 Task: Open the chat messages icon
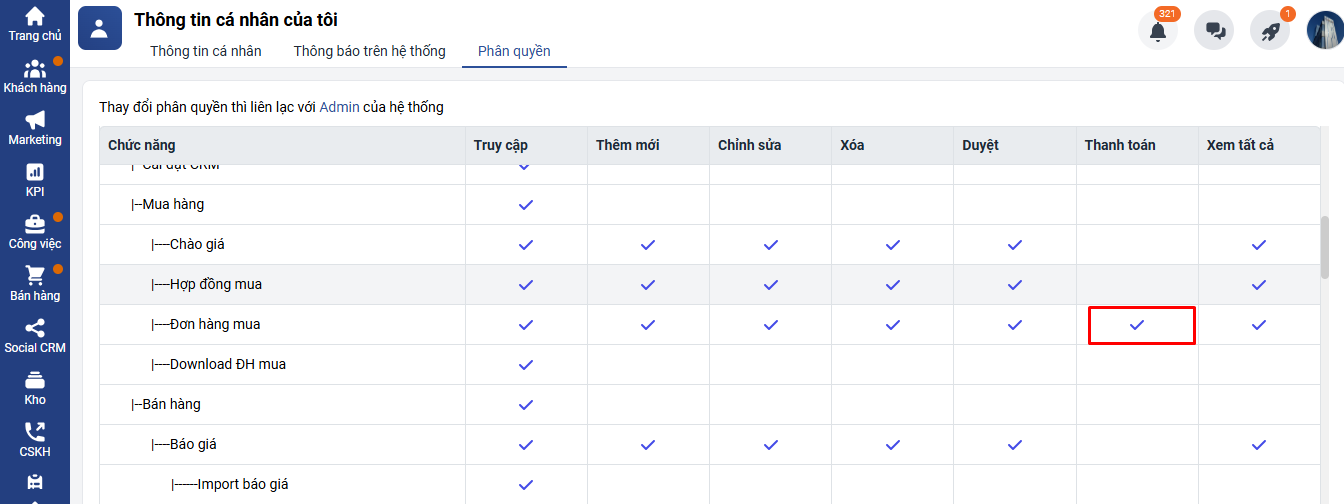click(x=1215, y=31)
